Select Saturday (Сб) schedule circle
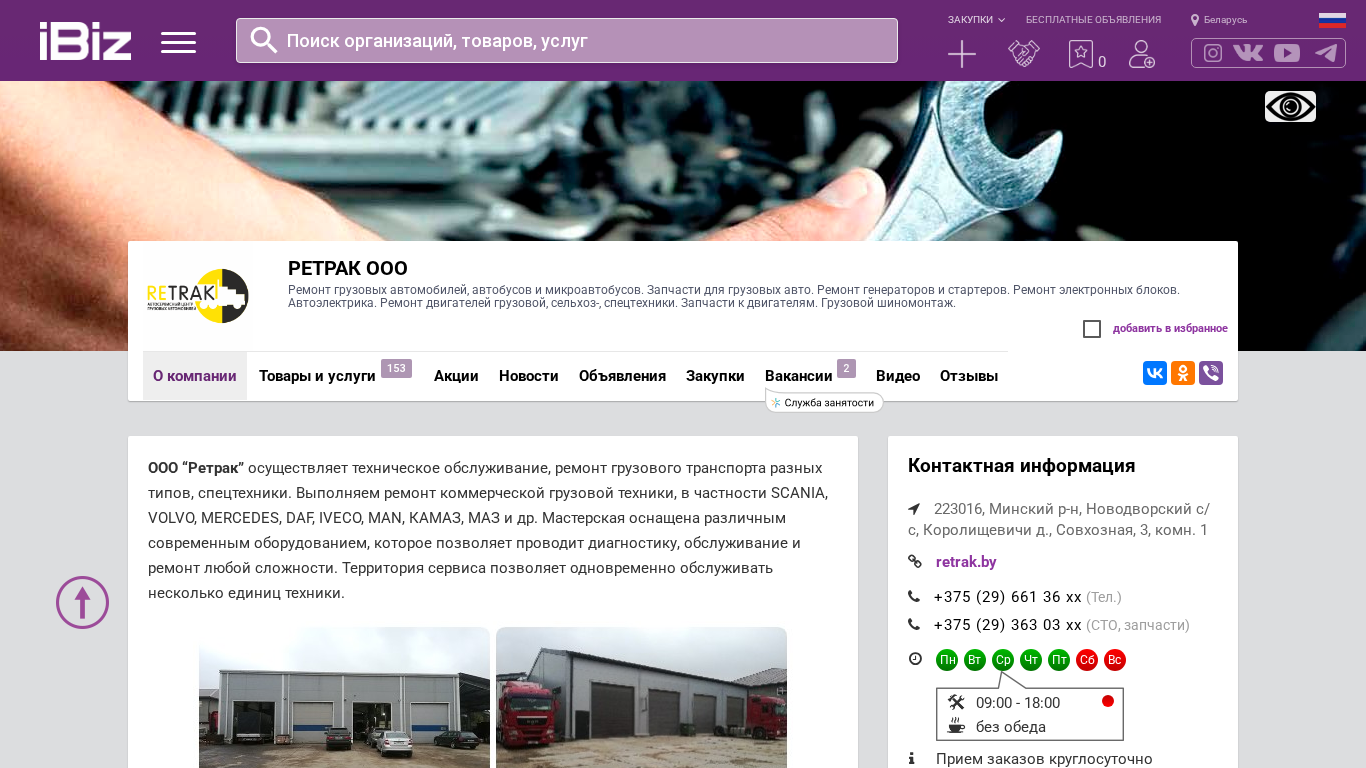Viewport: 1366px width, 768px height. (x=1087, y=660)
